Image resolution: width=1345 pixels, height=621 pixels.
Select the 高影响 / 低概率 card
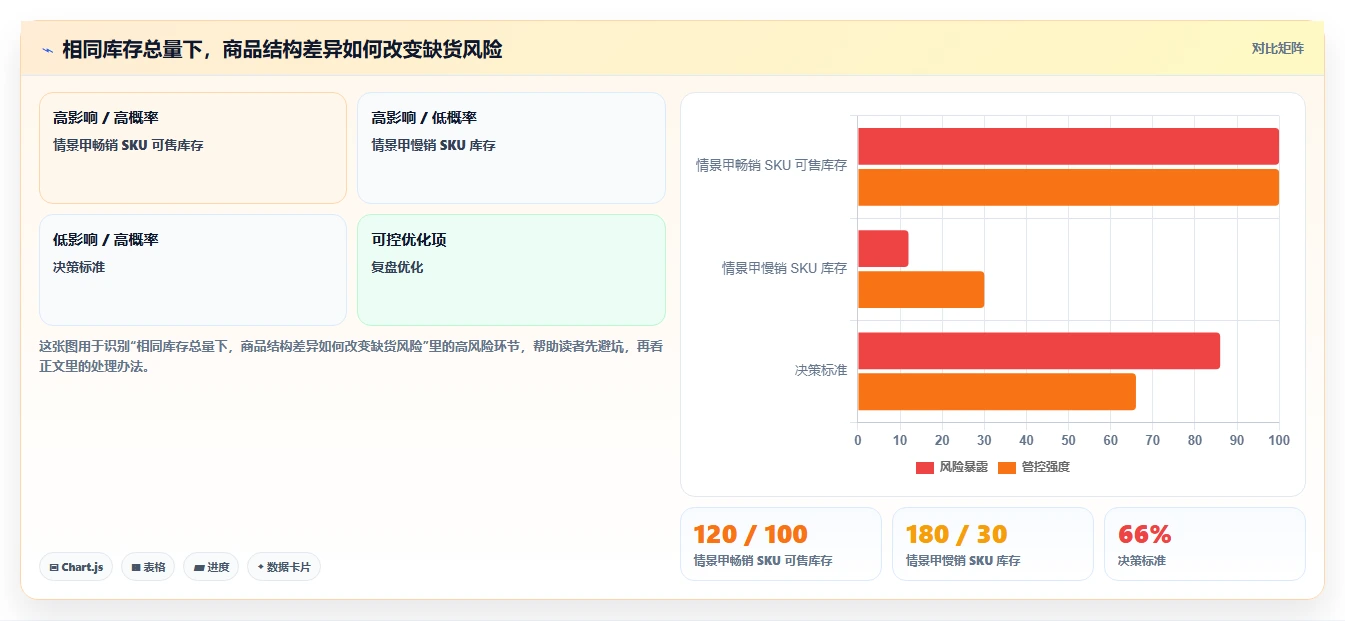point(511,148)
